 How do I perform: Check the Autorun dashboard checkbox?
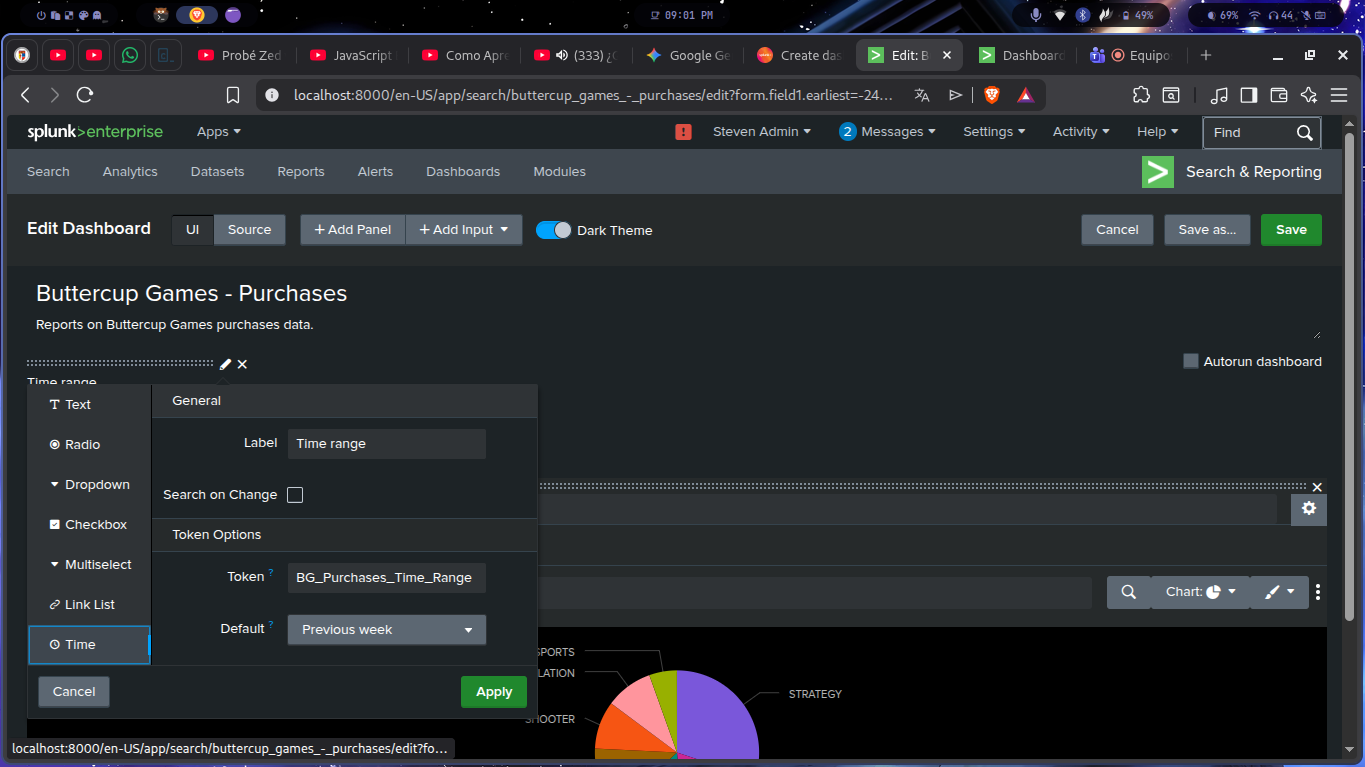(x=1190, y=362)
